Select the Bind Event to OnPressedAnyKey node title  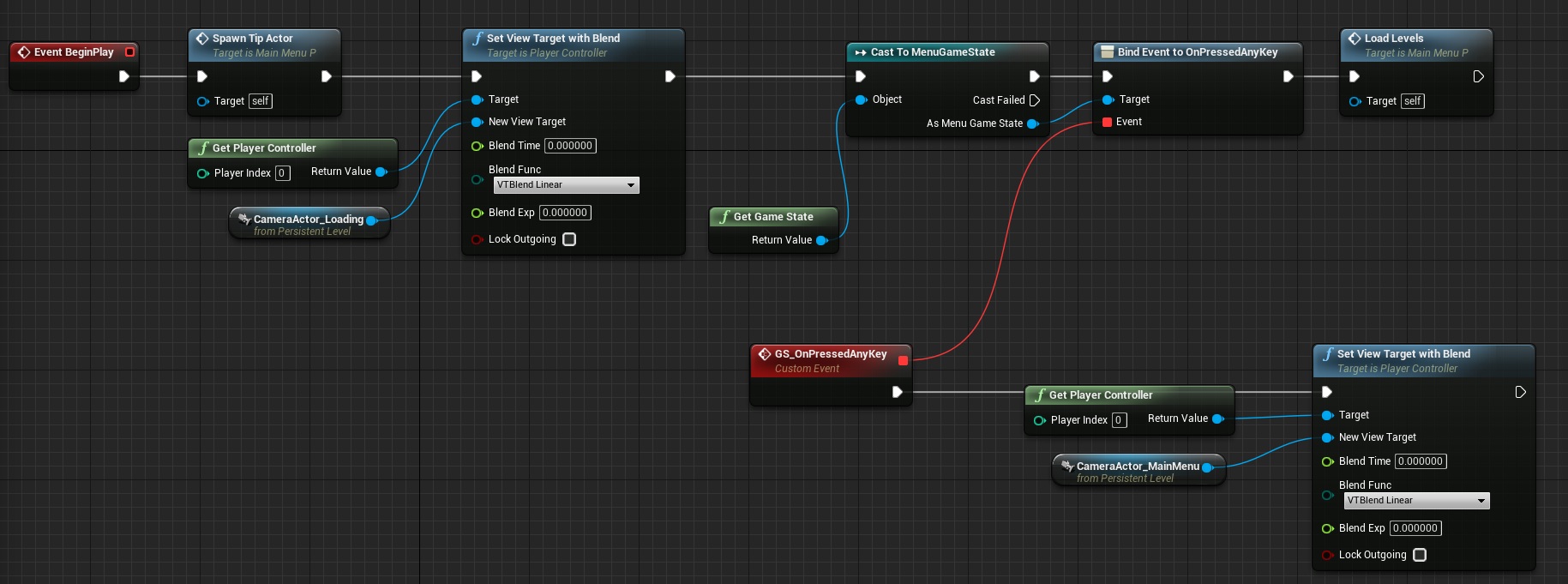point(1198,52)
